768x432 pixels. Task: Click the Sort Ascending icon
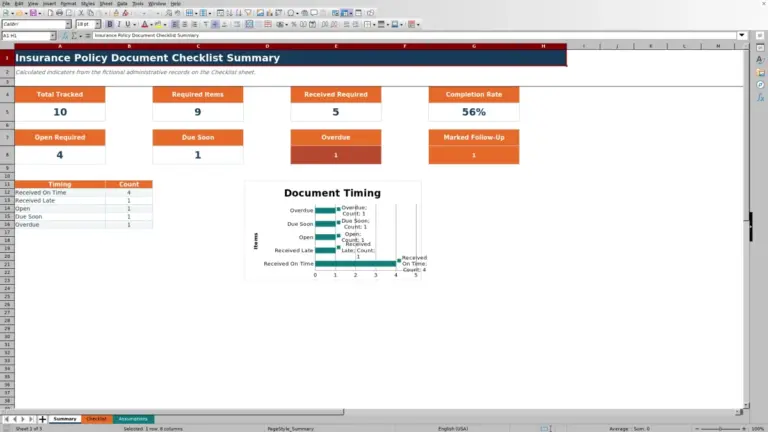229,13
